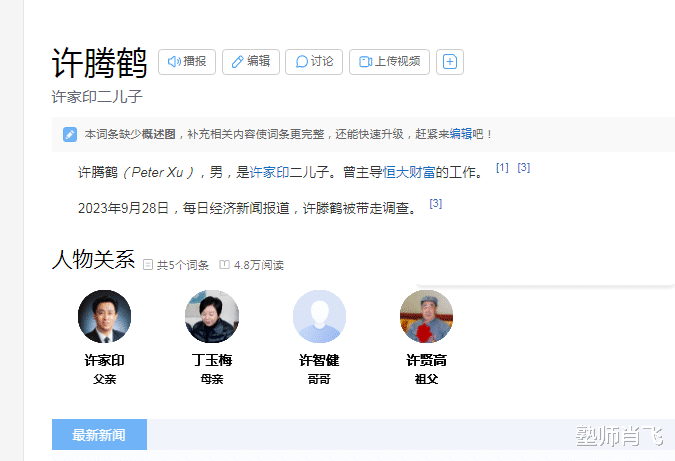Open 许家印 father portrait thumbnail
Image resolution: width=675 pixels, height=461 pixels.
(x=105, y=316)
